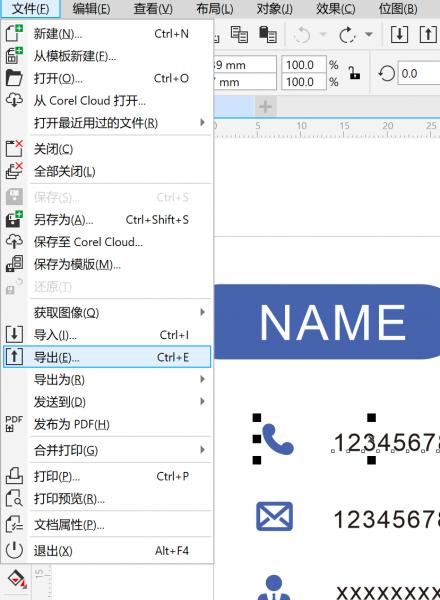Choose 保存至 Corel Cloud... entry
Viewport: 440px width, 600px height.
click(x=107, y=242)
